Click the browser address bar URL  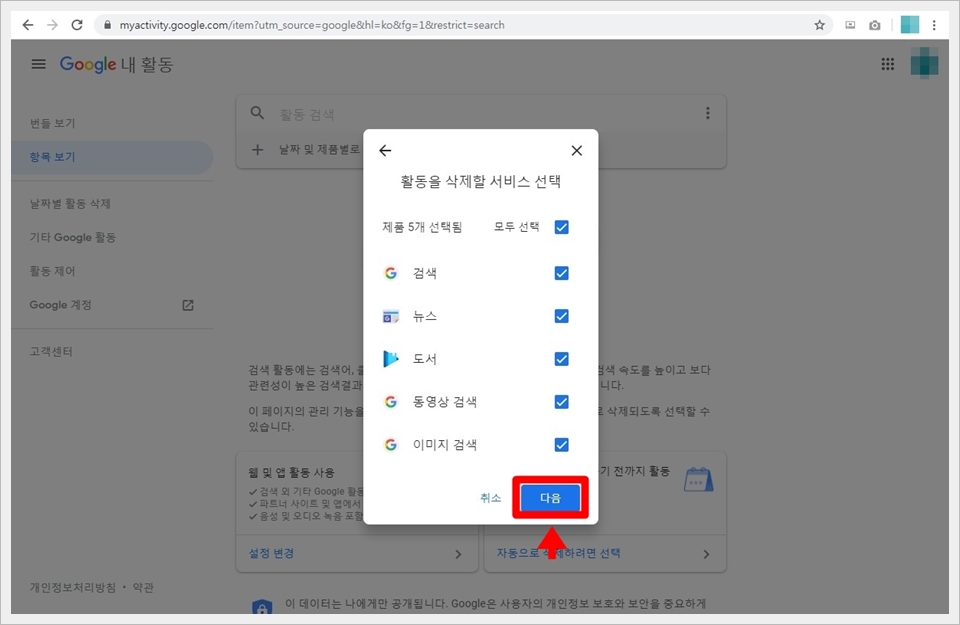point(312,25)
